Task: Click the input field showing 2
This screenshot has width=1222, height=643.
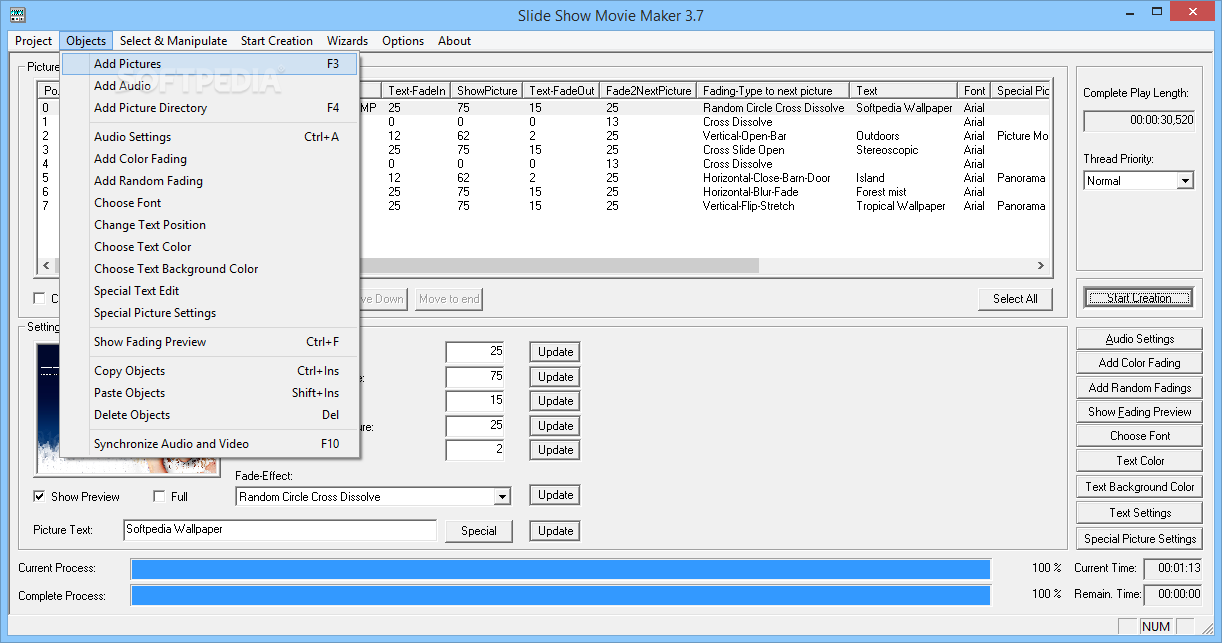Action: point(475,449)
